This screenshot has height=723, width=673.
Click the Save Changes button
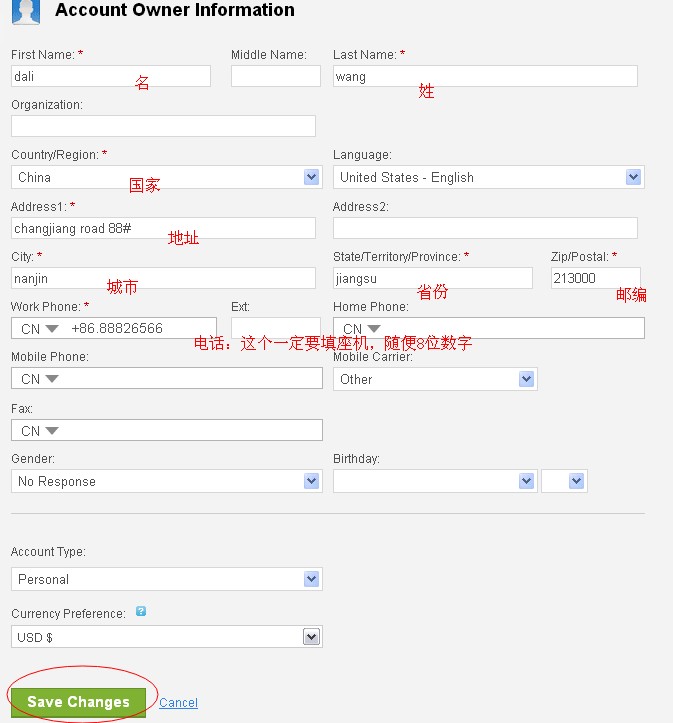click(78, 702)
